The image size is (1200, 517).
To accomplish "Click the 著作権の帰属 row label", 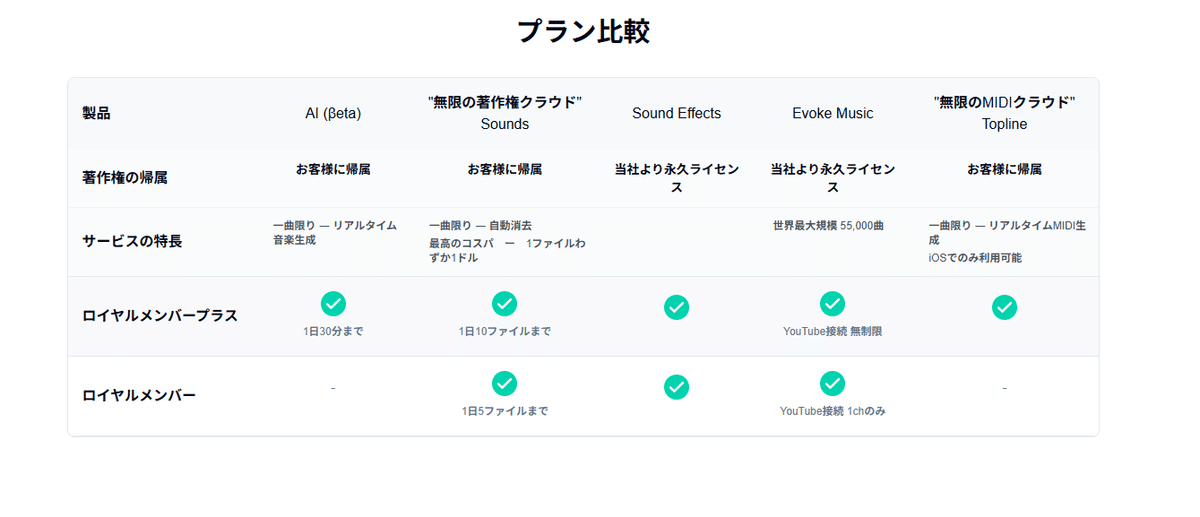I will tap(125, 177).
